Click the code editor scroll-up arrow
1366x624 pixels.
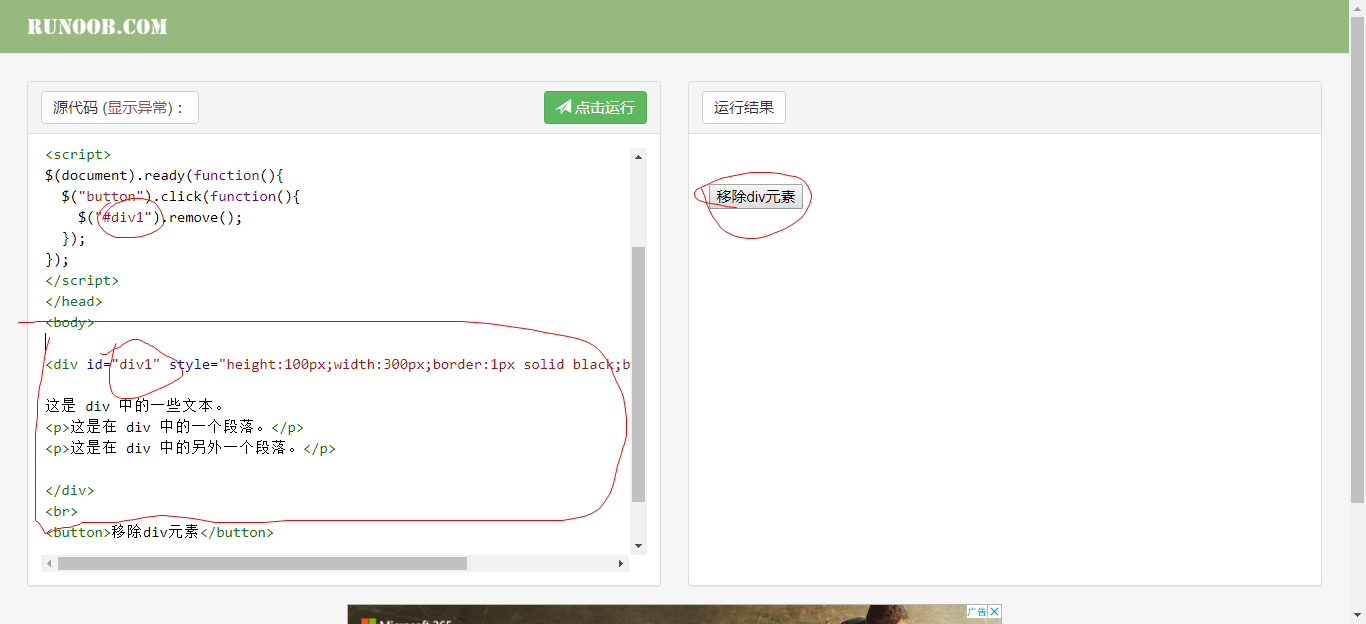[638, 156]
